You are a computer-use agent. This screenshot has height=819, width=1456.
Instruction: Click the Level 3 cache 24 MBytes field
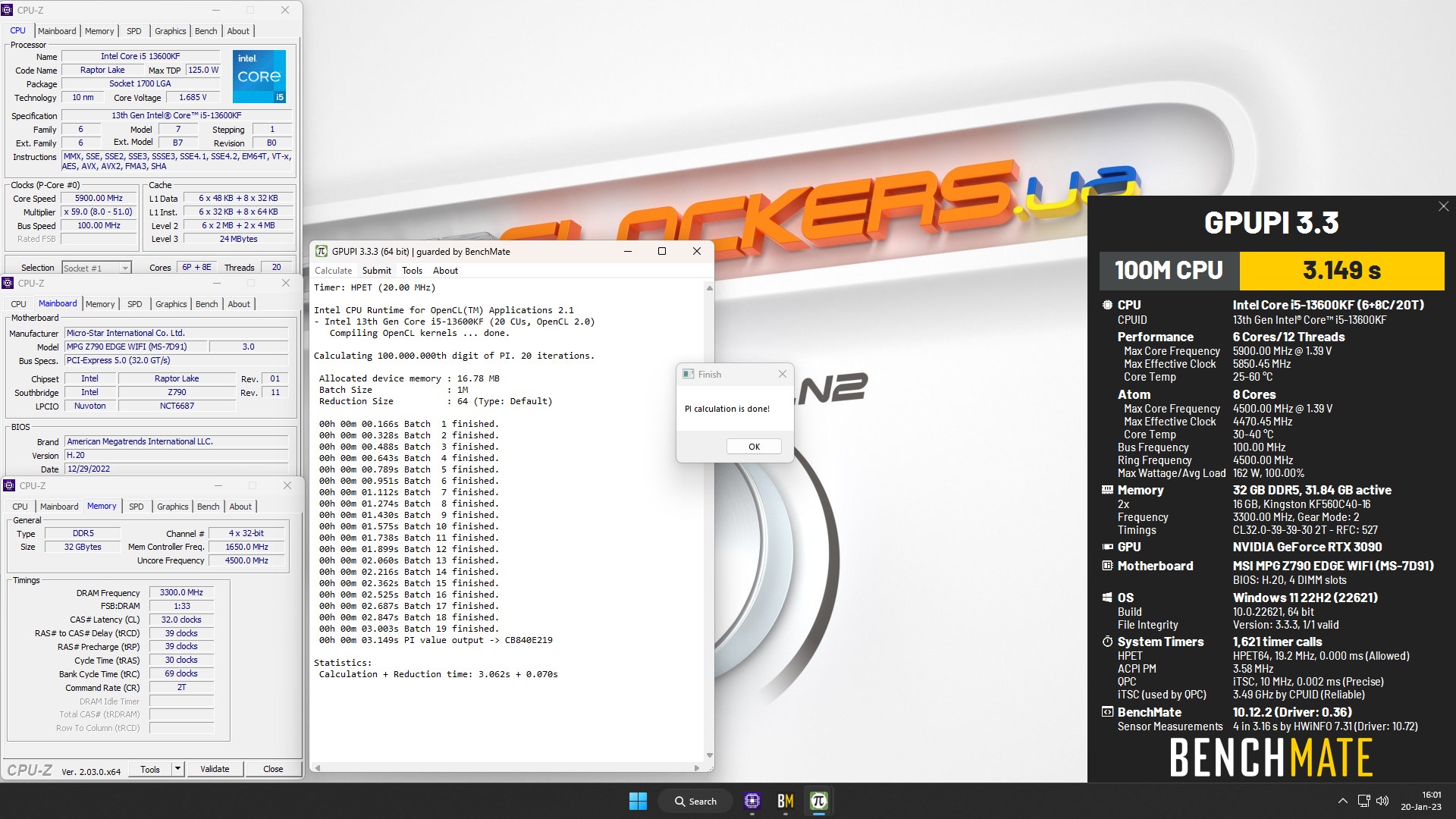[238, 239]
